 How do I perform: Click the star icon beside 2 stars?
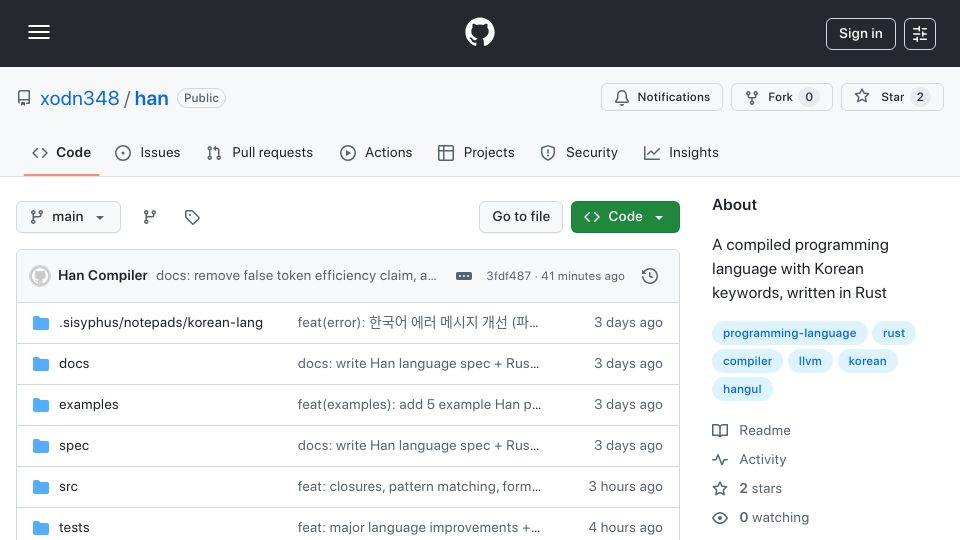coord(720,489)
